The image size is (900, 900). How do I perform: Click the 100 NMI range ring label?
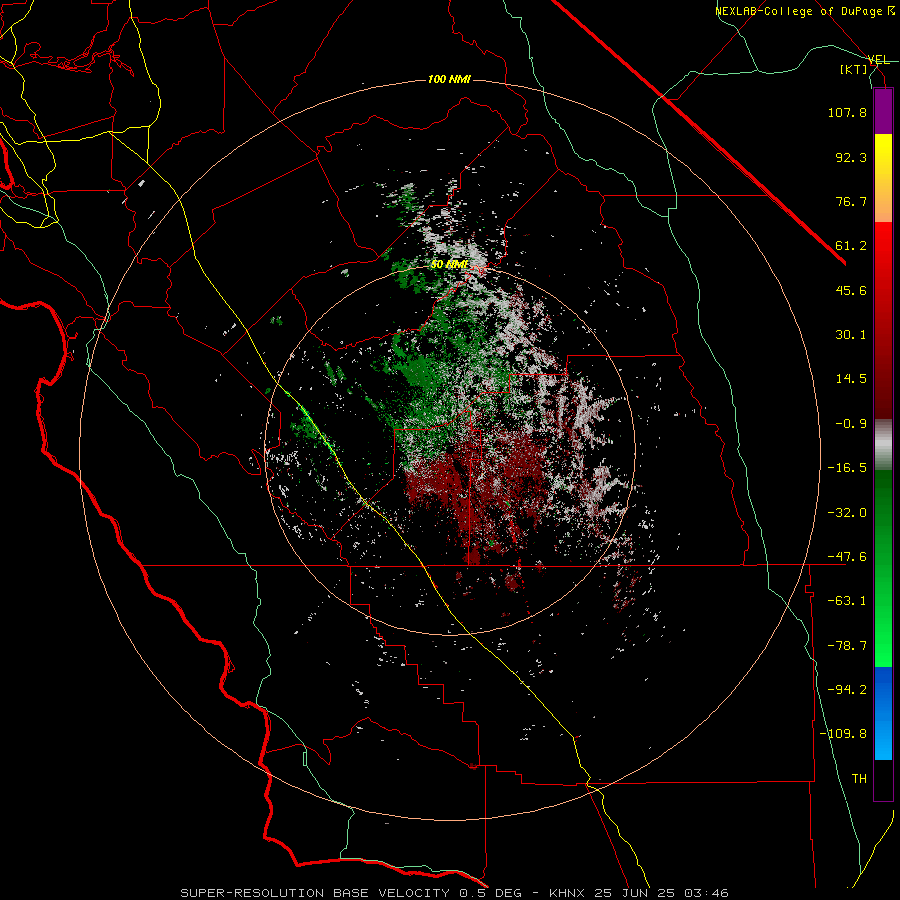pos(449,79)
